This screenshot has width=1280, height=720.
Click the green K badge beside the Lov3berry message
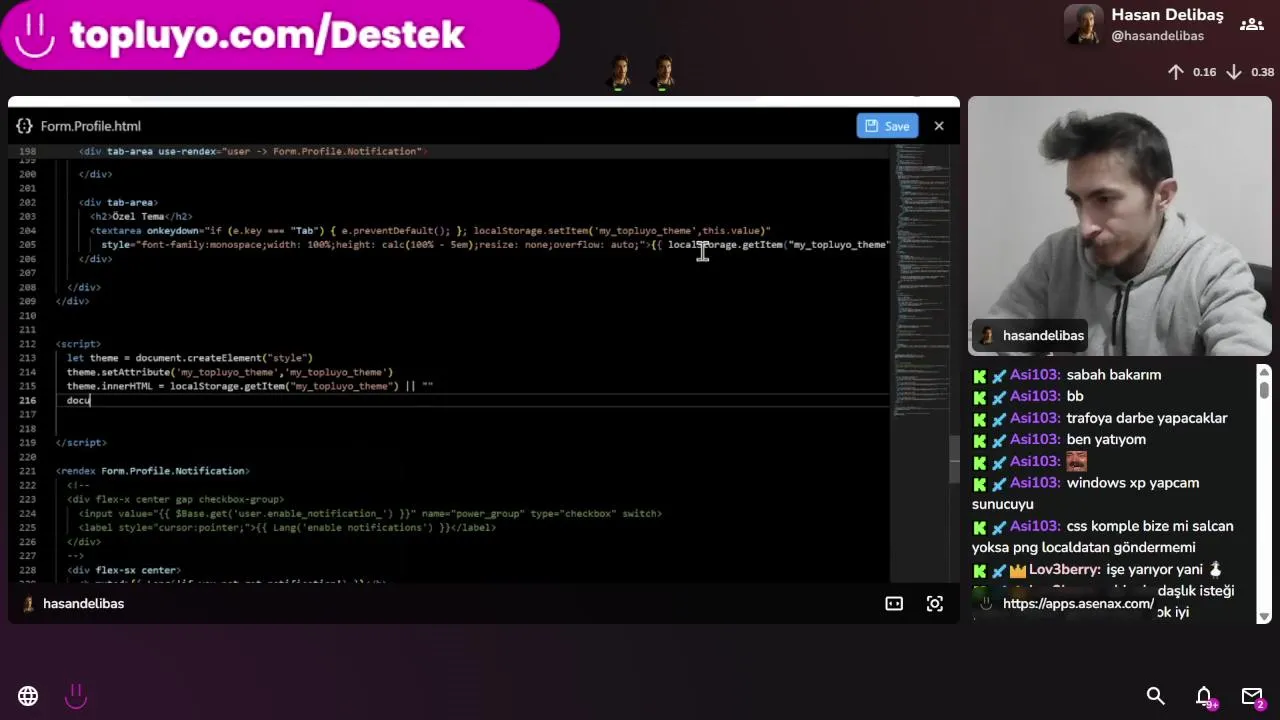[x=980, y=570]
